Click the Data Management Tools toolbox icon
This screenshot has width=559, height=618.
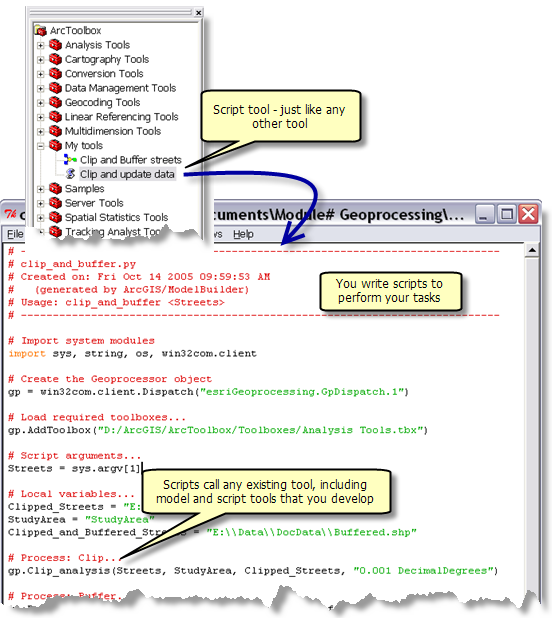point(56,88)
